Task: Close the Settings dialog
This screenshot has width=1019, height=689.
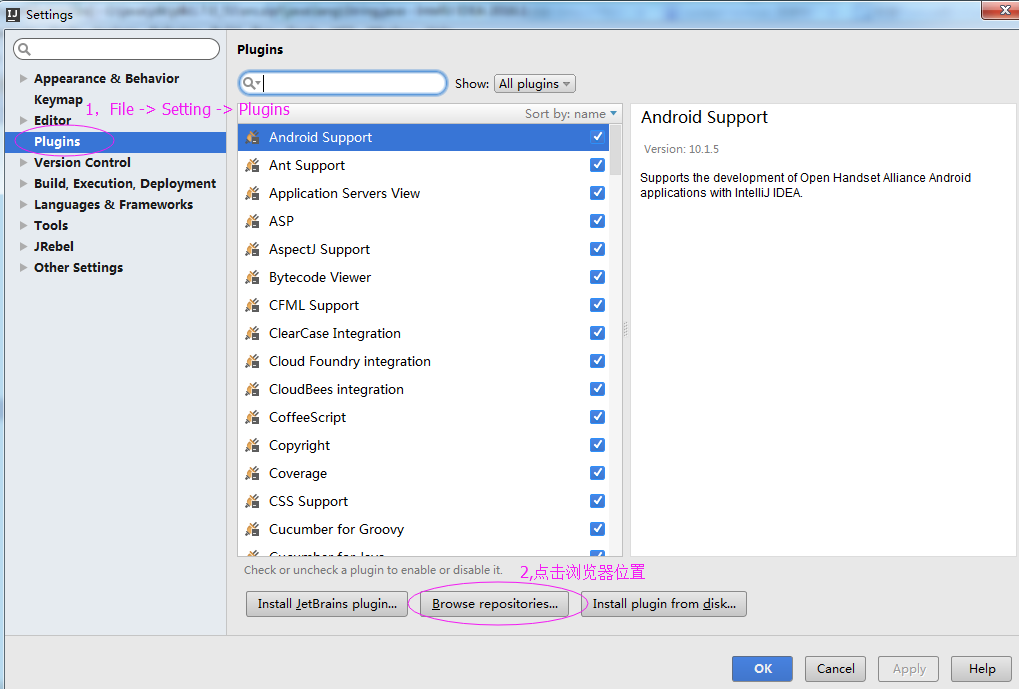Action: coord(1003,10)
